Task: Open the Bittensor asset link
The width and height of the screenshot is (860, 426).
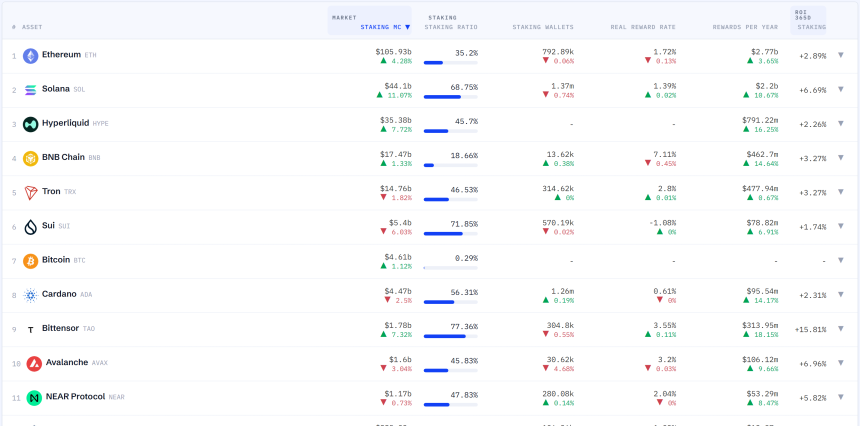Action: 61,328
